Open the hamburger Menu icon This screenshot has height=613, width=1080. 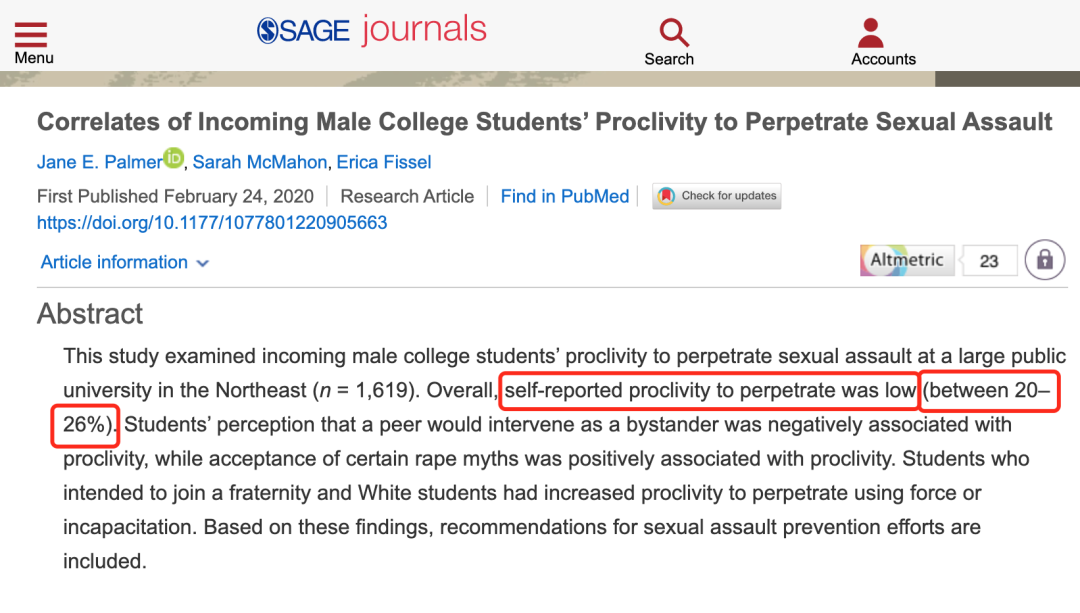[x=31, y=34]
